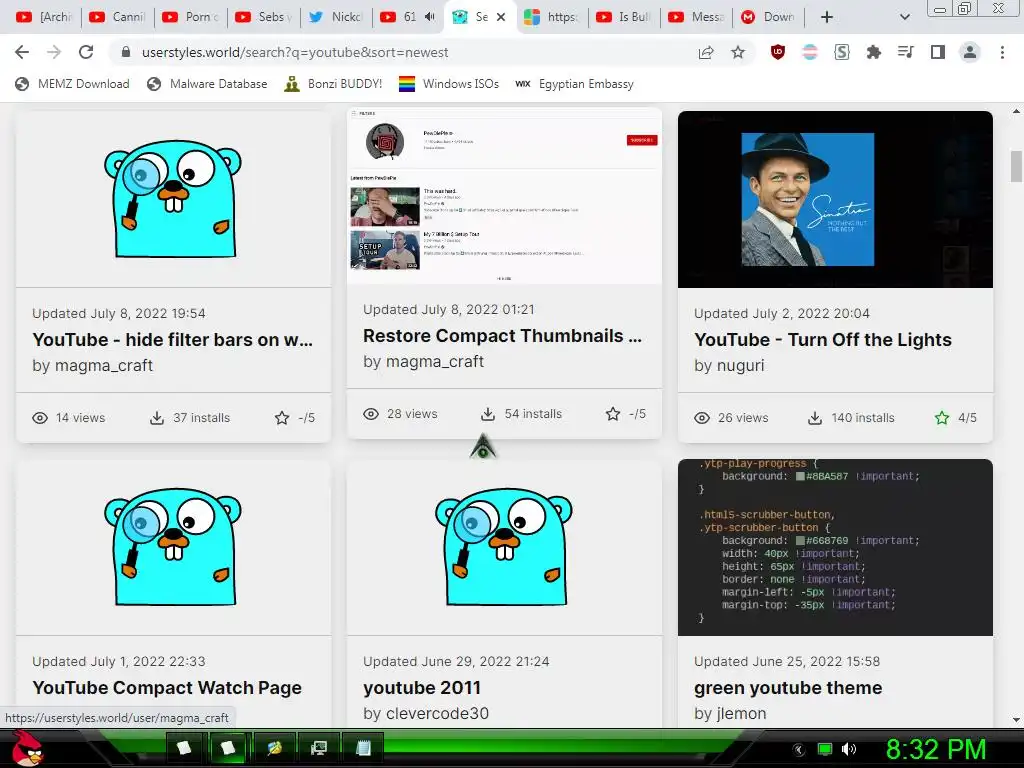Click the '54 installs' download icon
This screenshot has width=1024, height=768.
click(488, 414)
